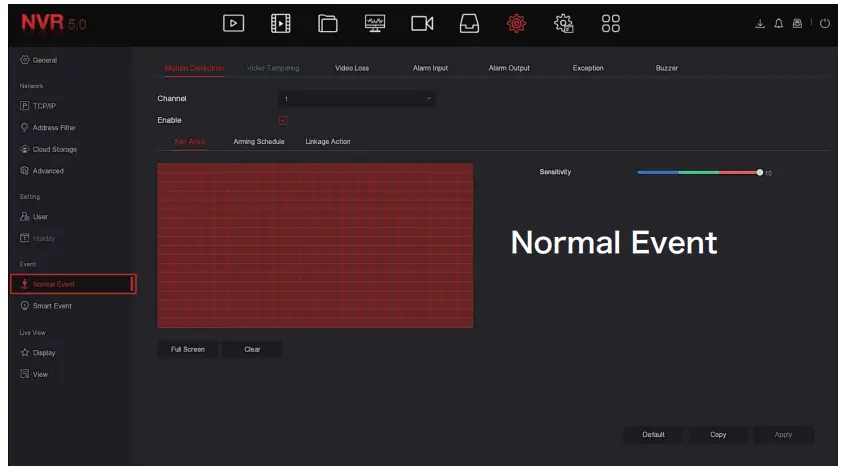The width and height of the screenshot is (844, 475).
Task: Open the maintenance gear icon
Action: click(564, 23)
